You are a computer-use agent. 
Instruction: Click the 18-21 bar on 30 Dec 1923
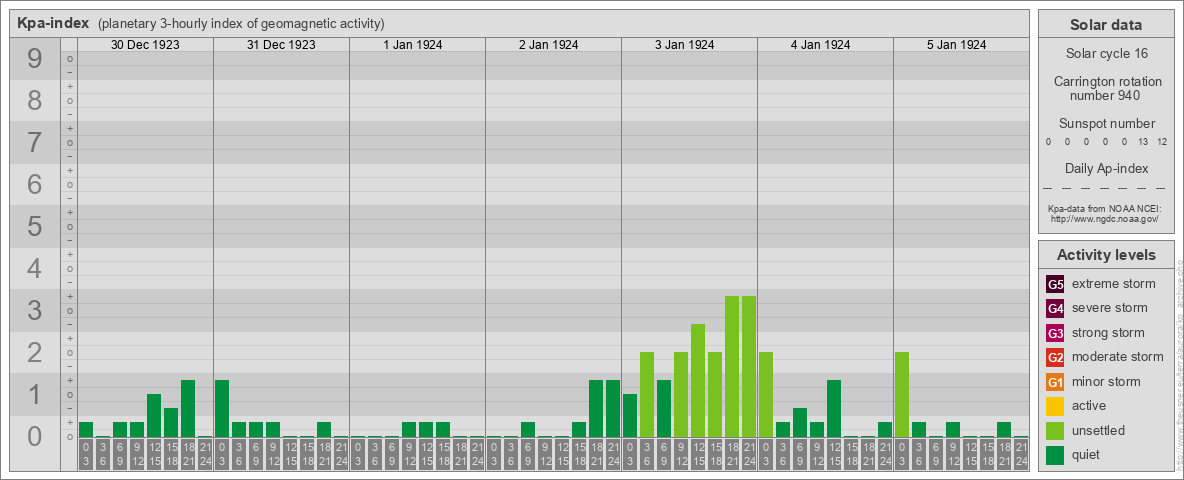point(188,408)
